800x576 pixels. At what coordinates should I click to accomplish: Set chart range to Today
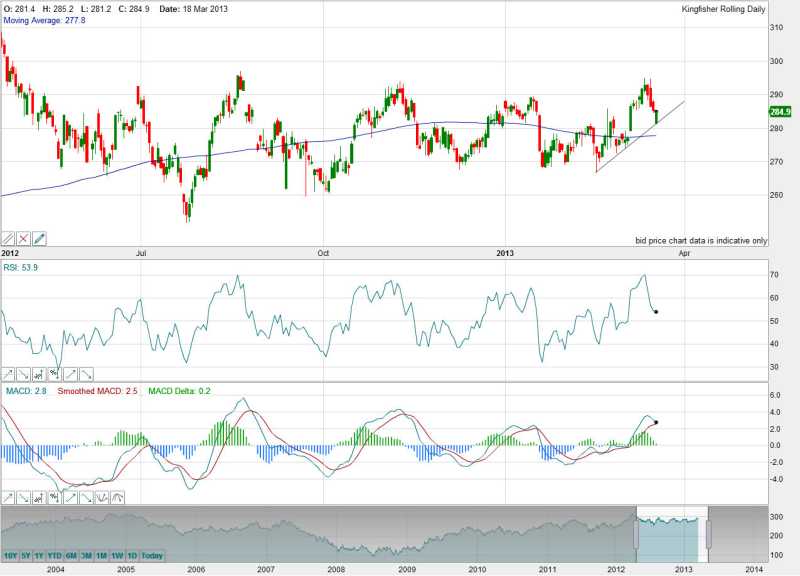click(152, 556)
